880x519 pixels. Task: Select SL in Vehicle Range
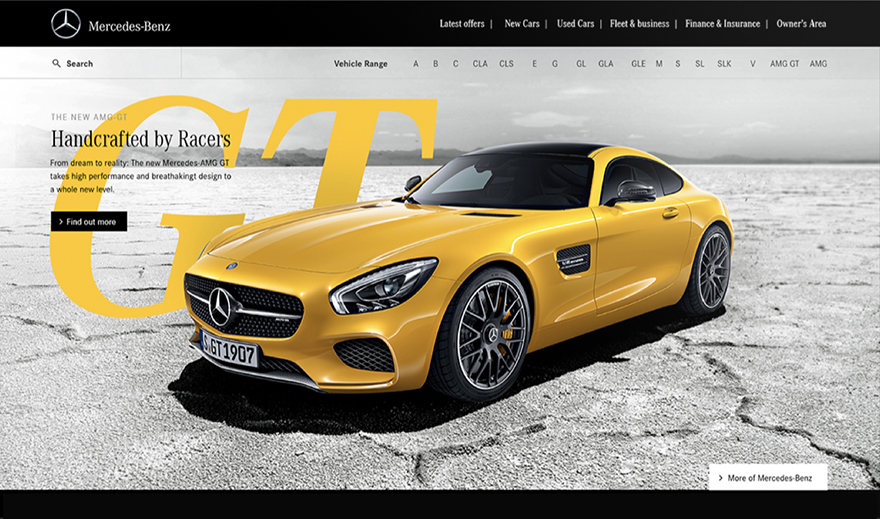(699, 64)
